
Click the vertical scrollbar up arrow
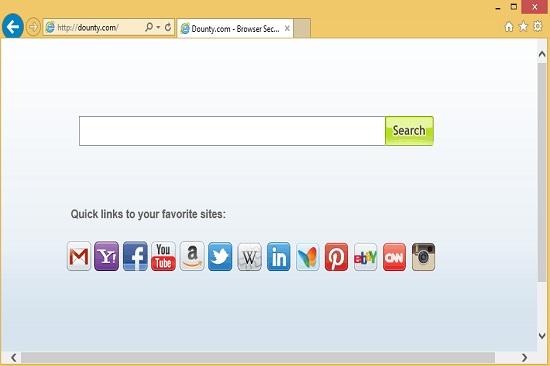point(542,54)
